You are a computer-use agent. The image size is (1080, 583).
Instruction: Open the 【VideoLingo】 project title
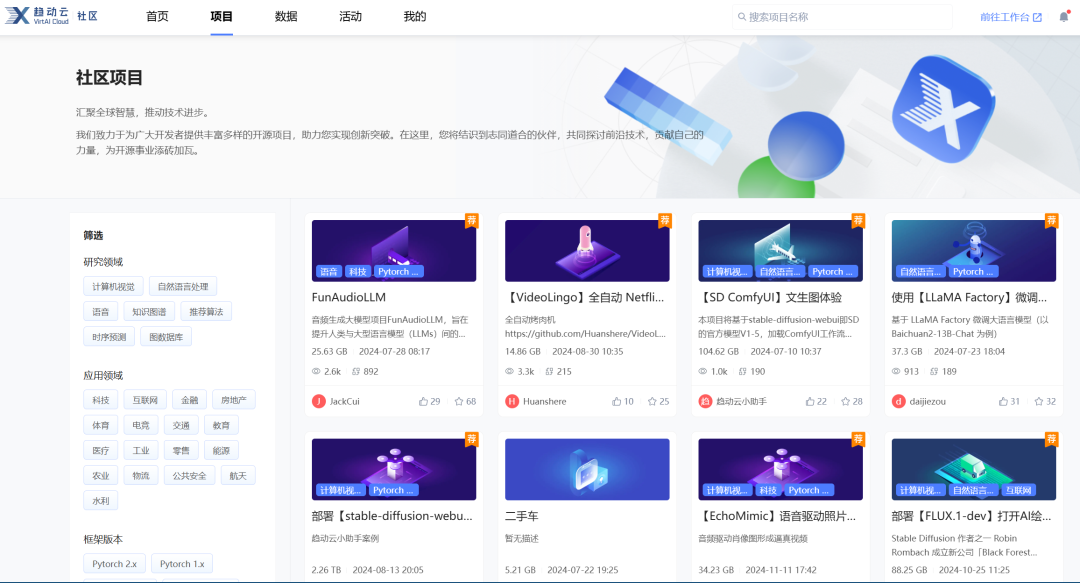coord(584,297)
